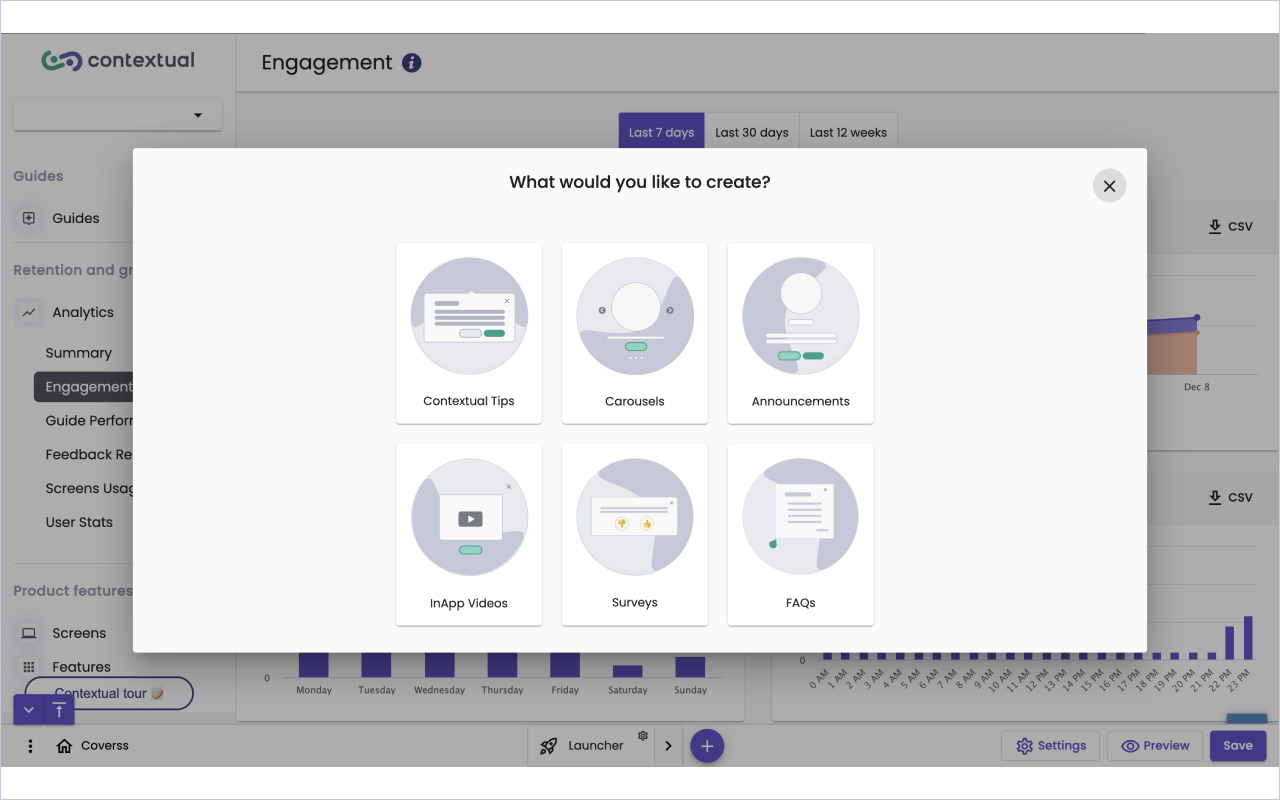Expand the arrow next to Launcher

(x=668, y=746)
